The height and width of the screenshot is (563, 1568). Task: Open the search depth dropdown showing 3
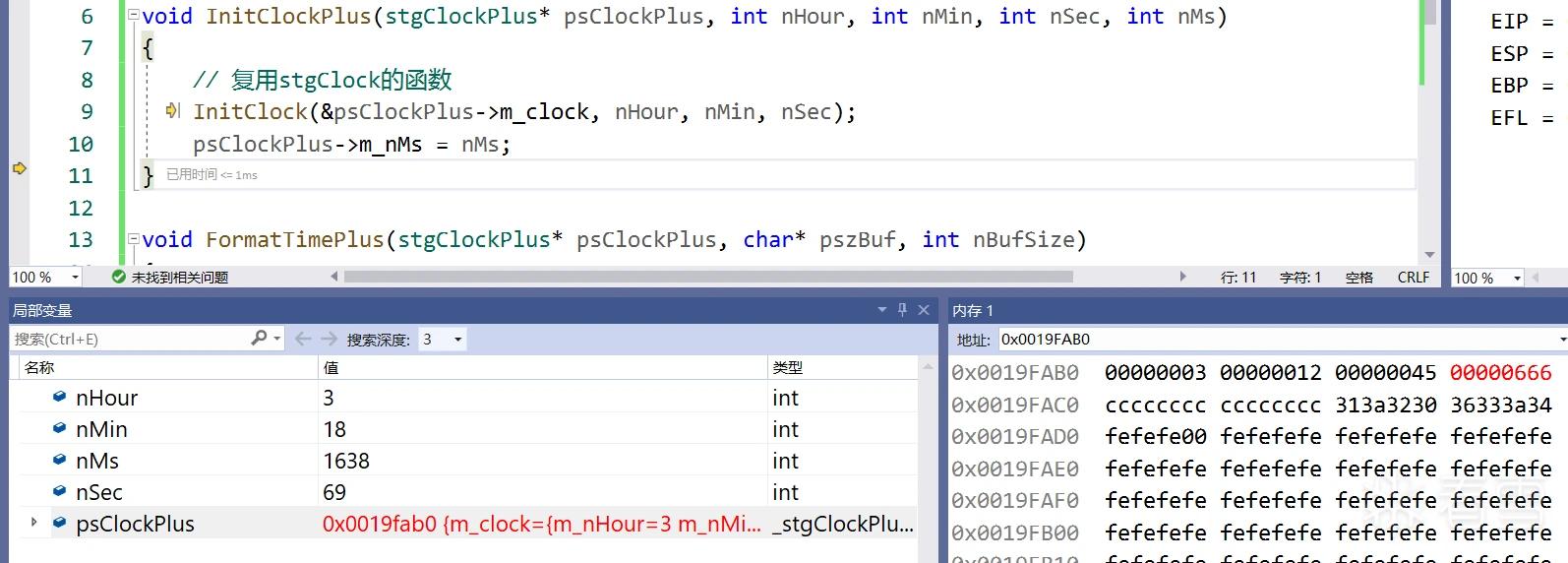[443, 339]
